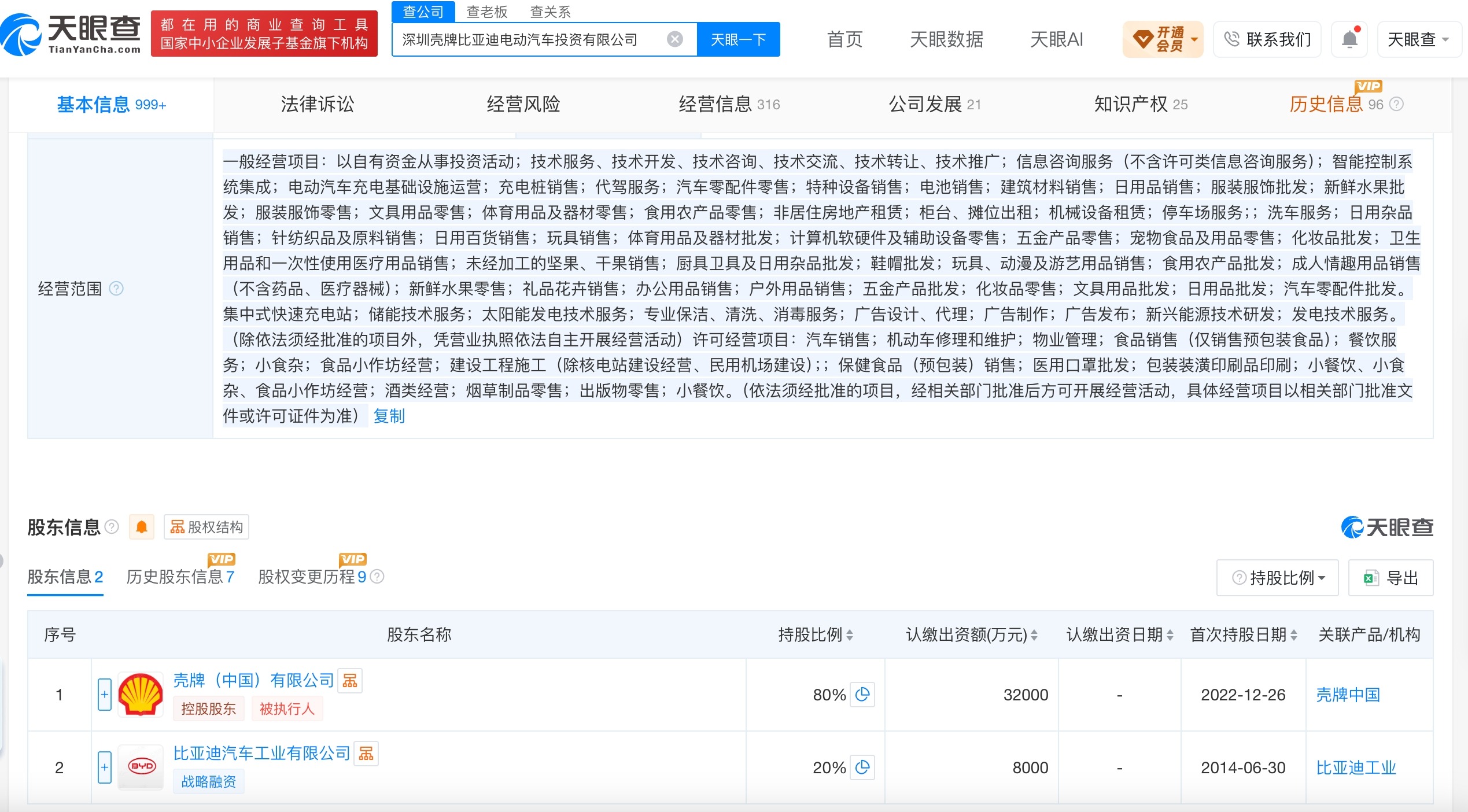Go to 天眼数据 in top navigation
Image resolution: width=1468 pixels, height=812 pixels.
[x=947, y=39]
